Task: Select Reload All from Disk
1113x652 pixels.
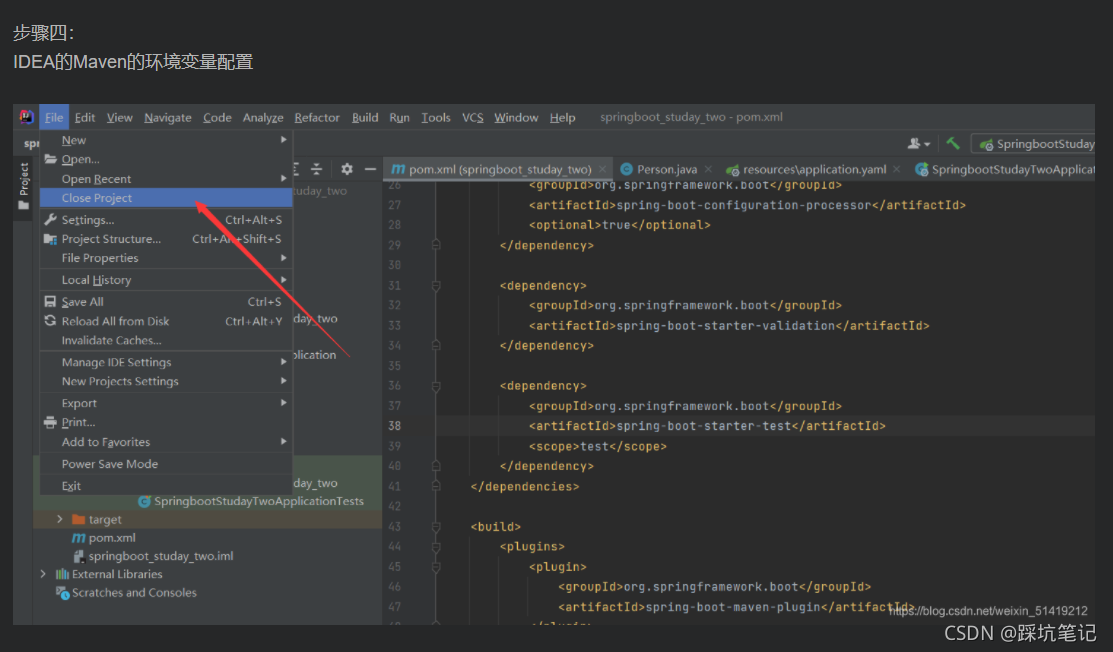Action: [166, 321]
